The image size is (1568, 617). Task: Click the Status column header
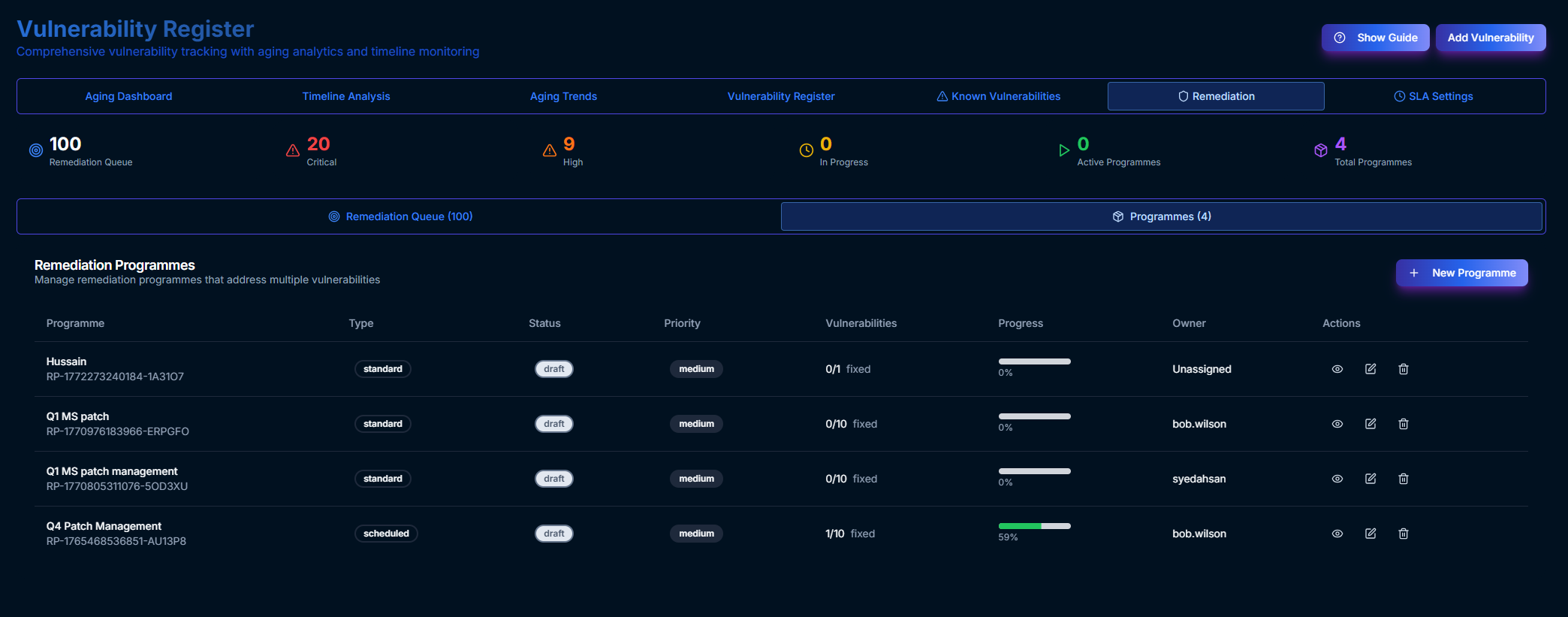tap(544, 323)
